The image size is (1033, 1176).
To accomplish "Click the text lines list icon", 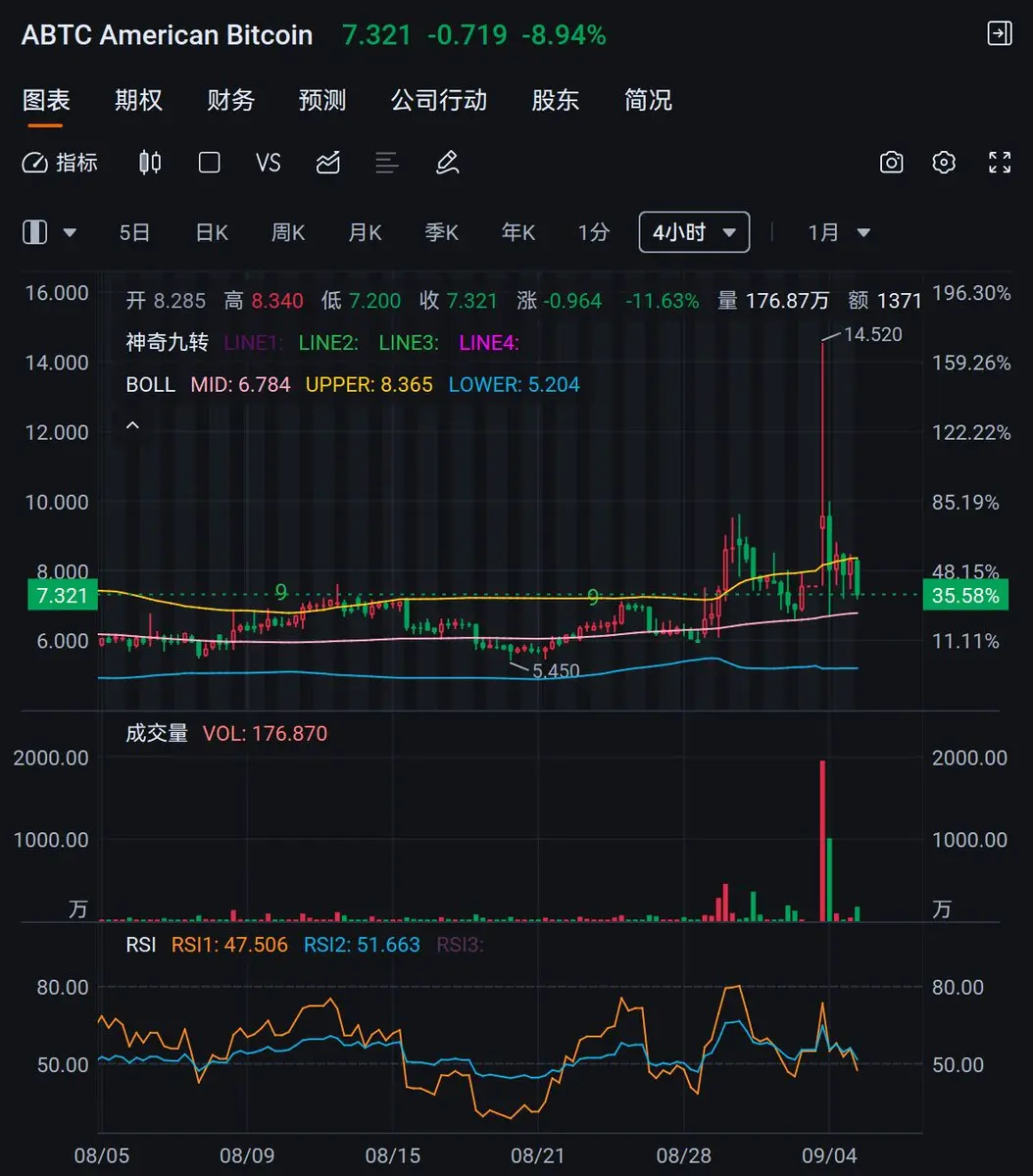I will [387, 163].
